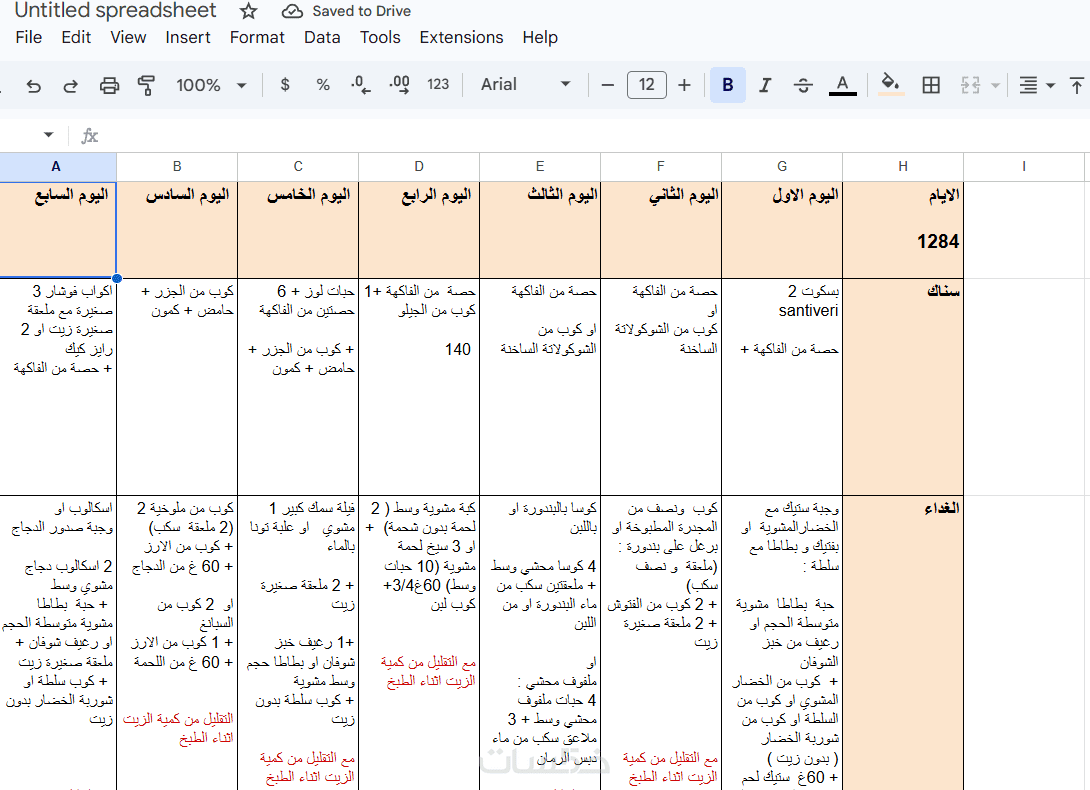Click the merge cells icon
This screenshot has width=1090, height=790.
coord(970,85)
